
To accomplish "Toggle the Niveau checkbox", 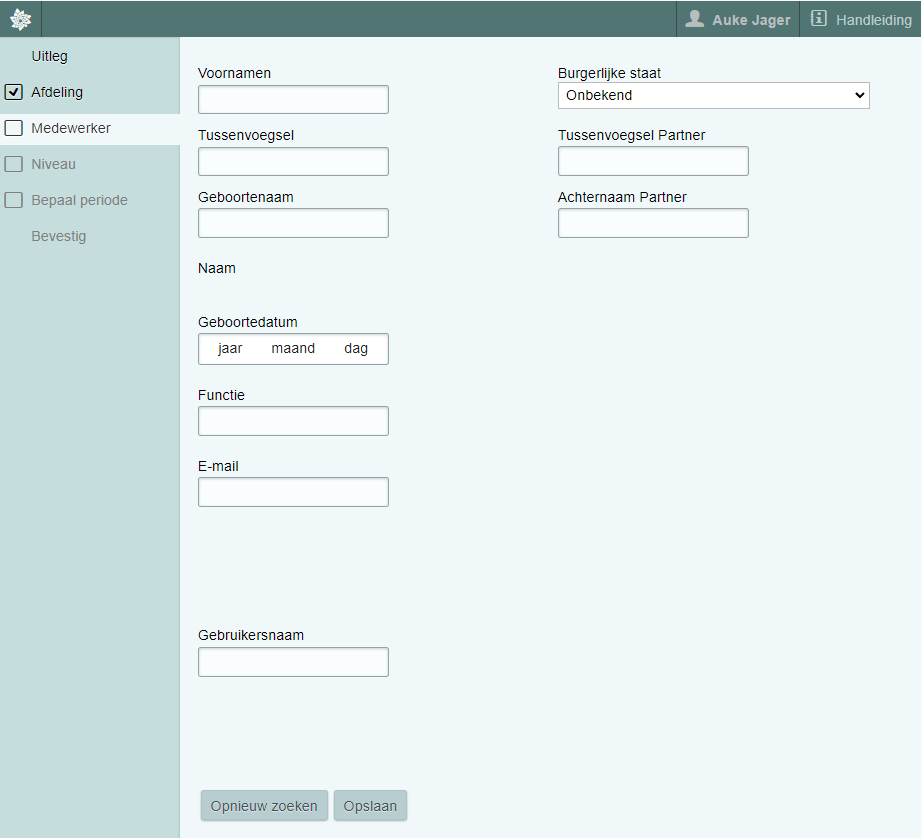I will [x=14, y=164].
